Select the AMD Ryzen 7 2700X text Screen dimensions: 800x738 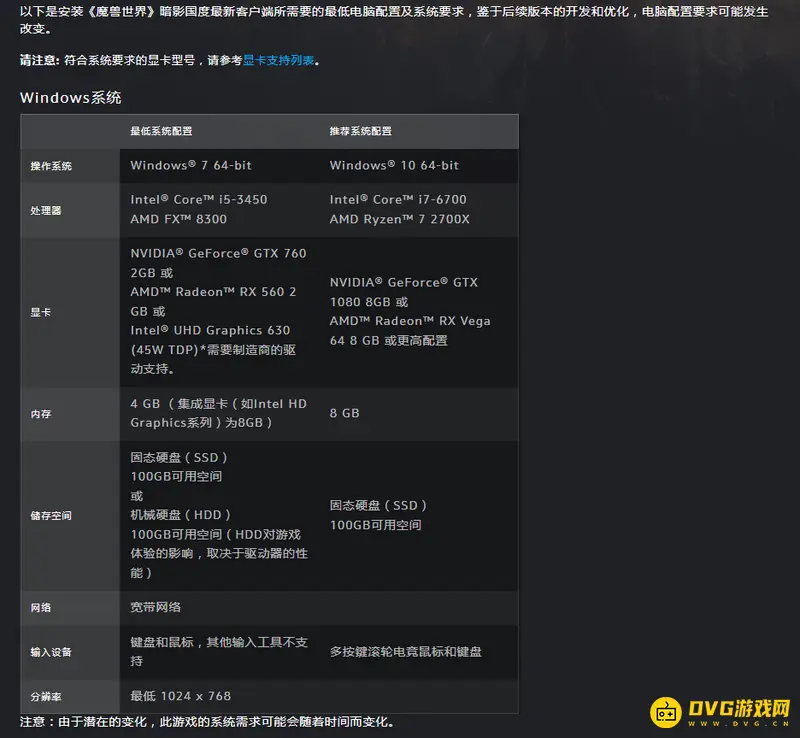tap(399, 219)
